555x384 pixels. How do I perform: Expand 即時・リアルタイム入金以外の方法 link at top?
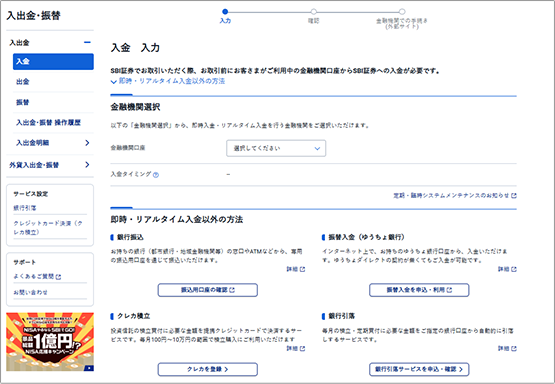tap(168, 81)
